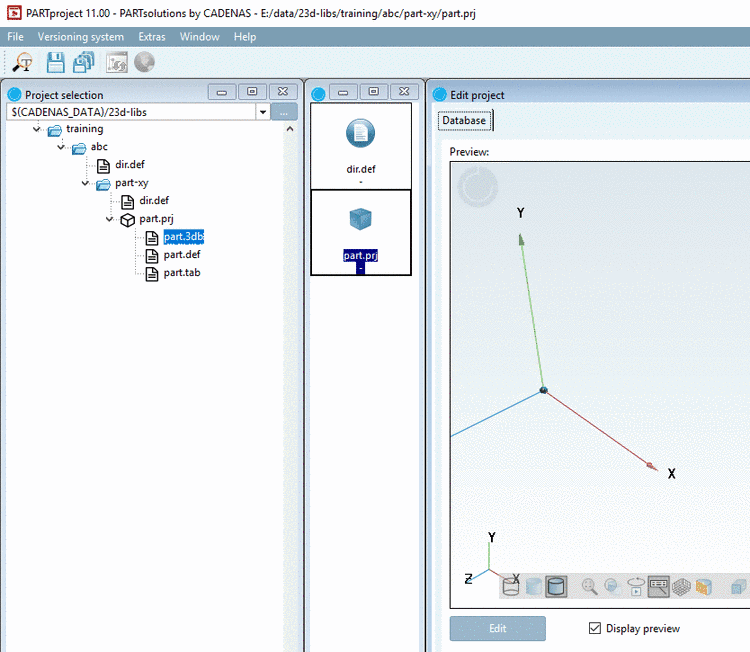This screenshot has height=652, width=750.
Task: Minimize the Project selection panel
Action: pyautogui.click(x=221, y=92)
